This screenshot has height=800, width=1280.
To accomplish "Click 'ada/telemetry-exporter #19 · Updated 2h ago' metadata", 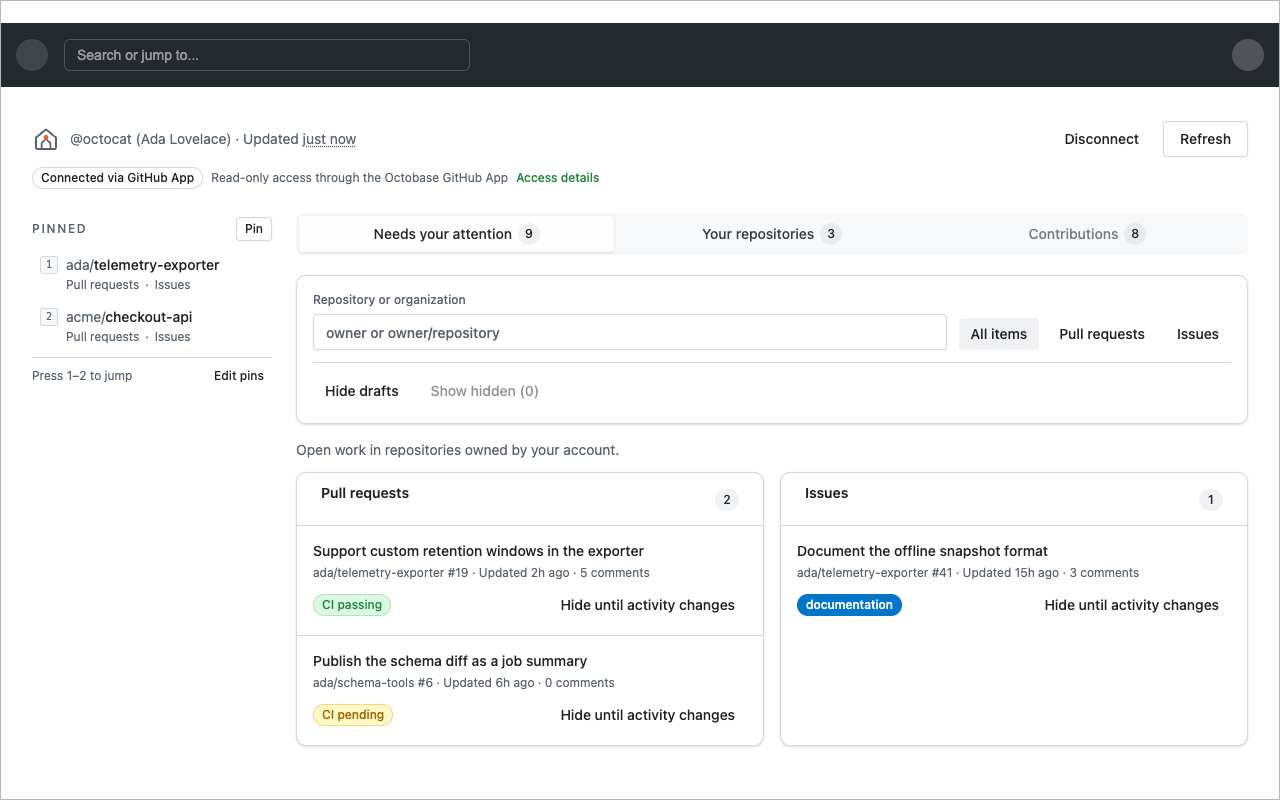I will 441,573.
